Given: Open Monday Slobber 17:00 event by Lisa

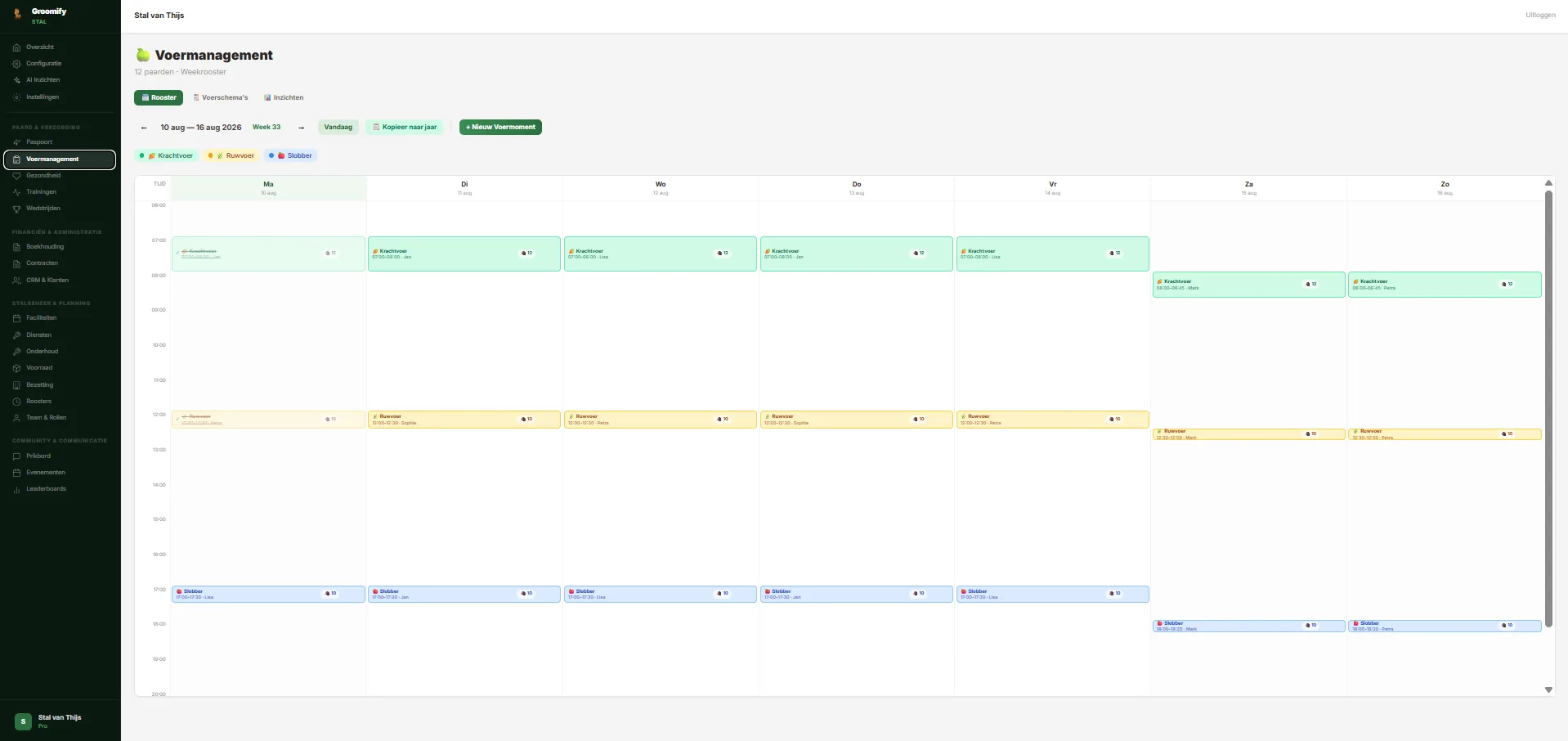Looking at the screenshot, I should [268, 594].
